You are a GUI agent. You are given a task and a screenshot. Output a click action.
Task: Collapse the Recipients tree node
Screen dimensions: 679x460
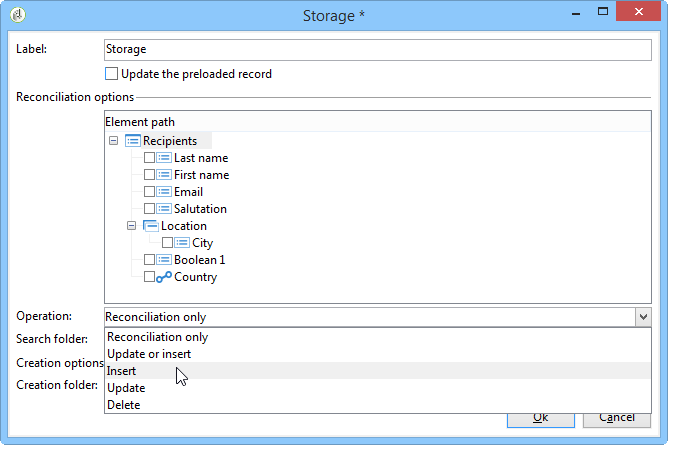(x=113, y=141)
